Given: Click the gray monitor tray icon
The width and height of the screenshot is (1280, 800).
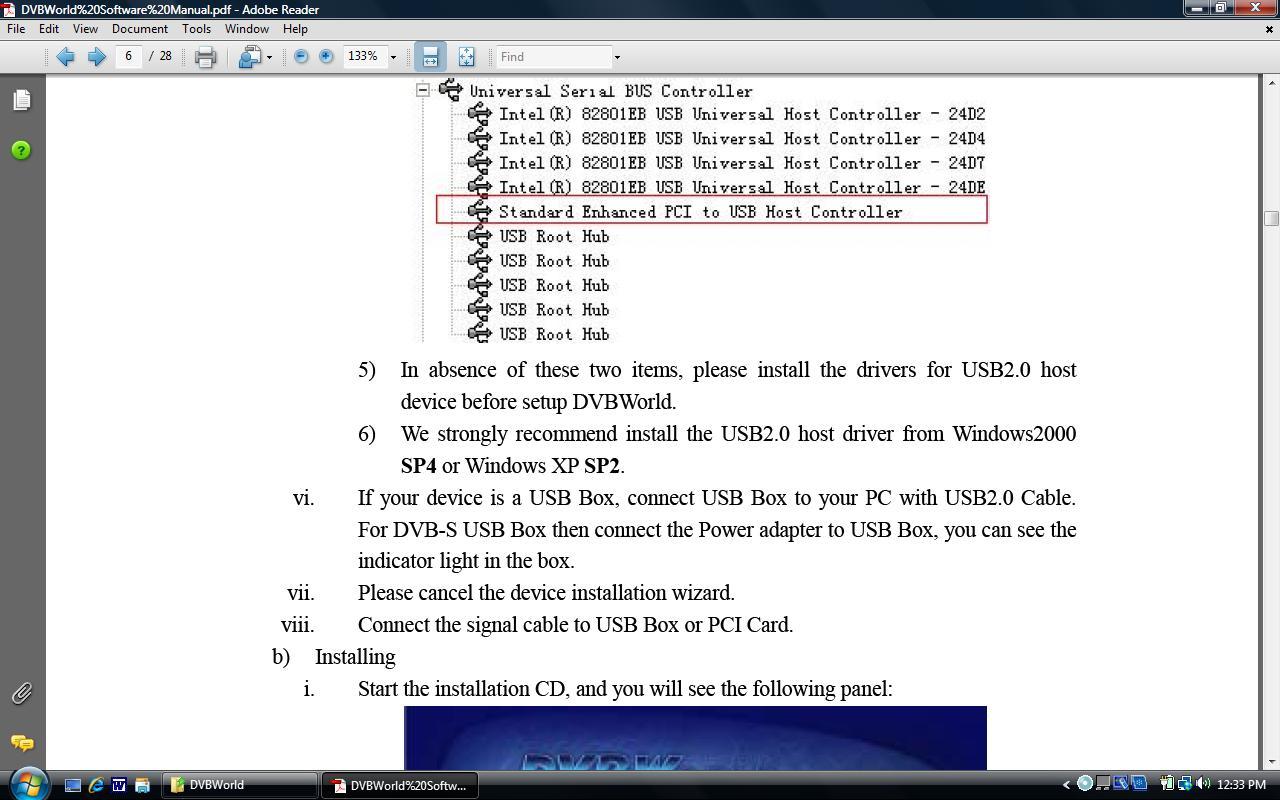Looking at the screenshot, I should (1103, 784).
